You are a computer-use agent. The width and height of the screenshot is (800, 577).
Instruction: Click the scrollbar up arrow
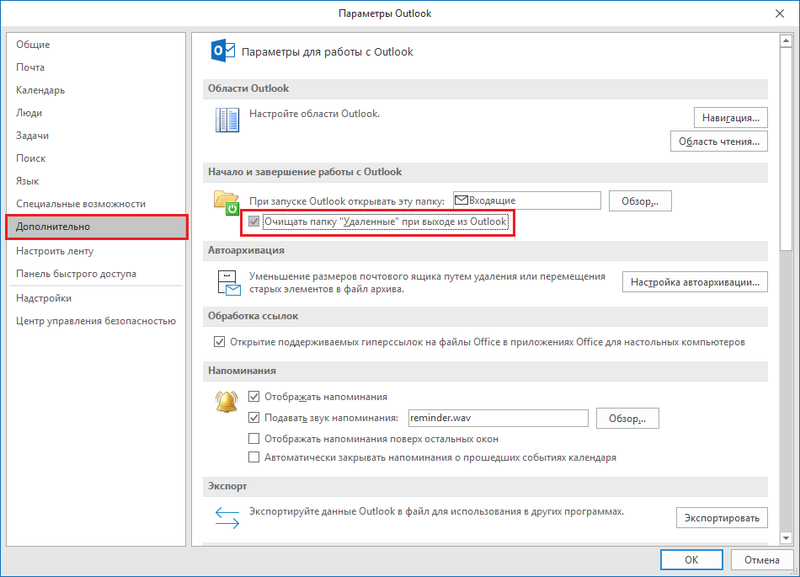(786, 41)
